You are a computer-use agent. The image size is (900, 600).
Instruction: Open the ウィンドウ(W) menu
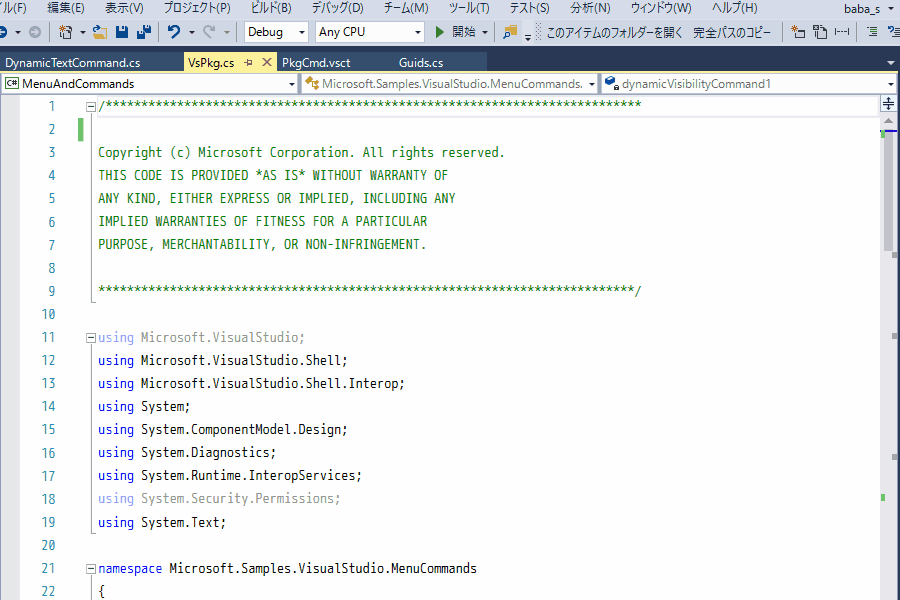(661, 8)
